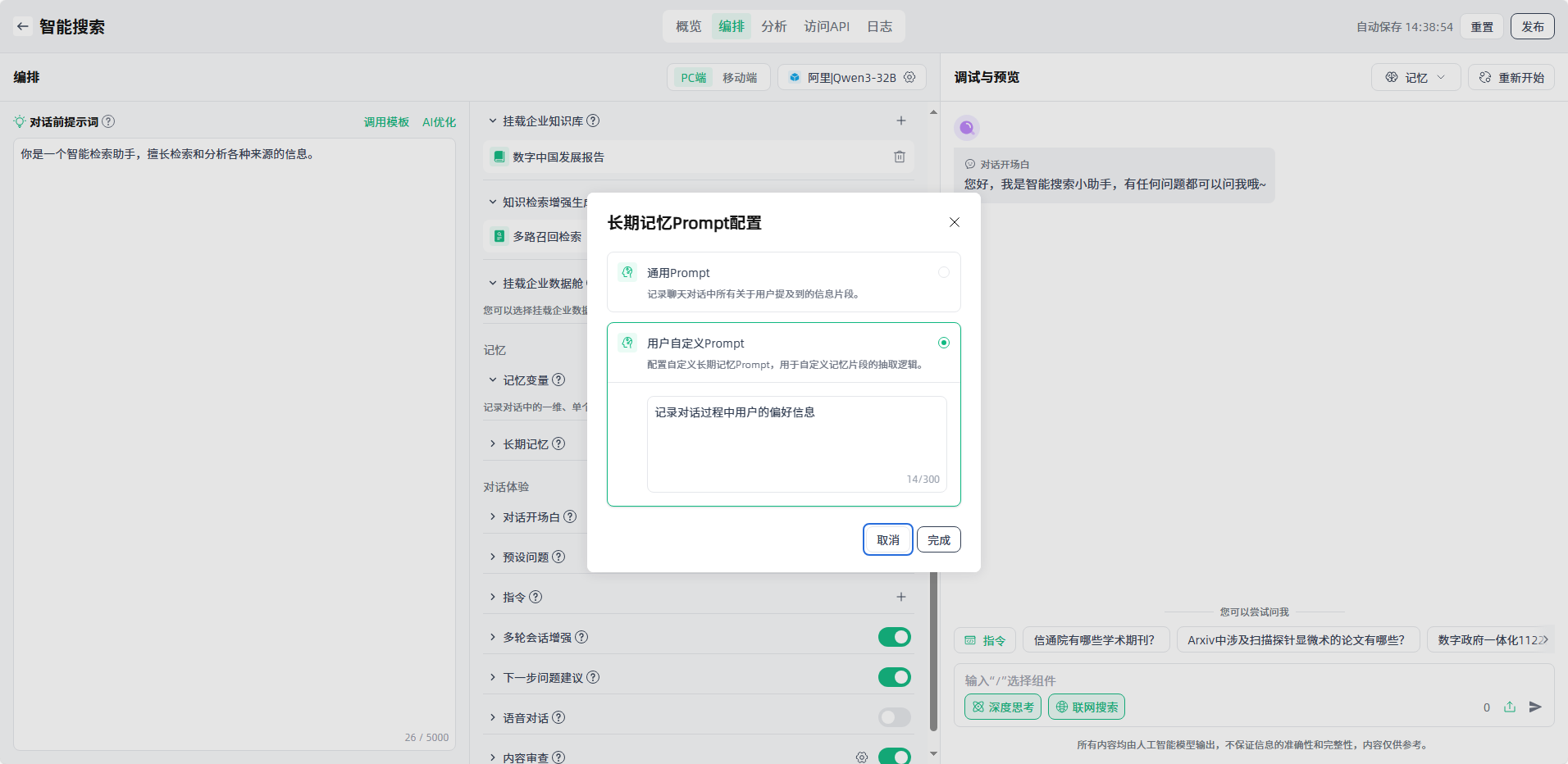Click the back arrow beside 智能搜索
This screenshot has height=764, width=1568.
point(23,26)
